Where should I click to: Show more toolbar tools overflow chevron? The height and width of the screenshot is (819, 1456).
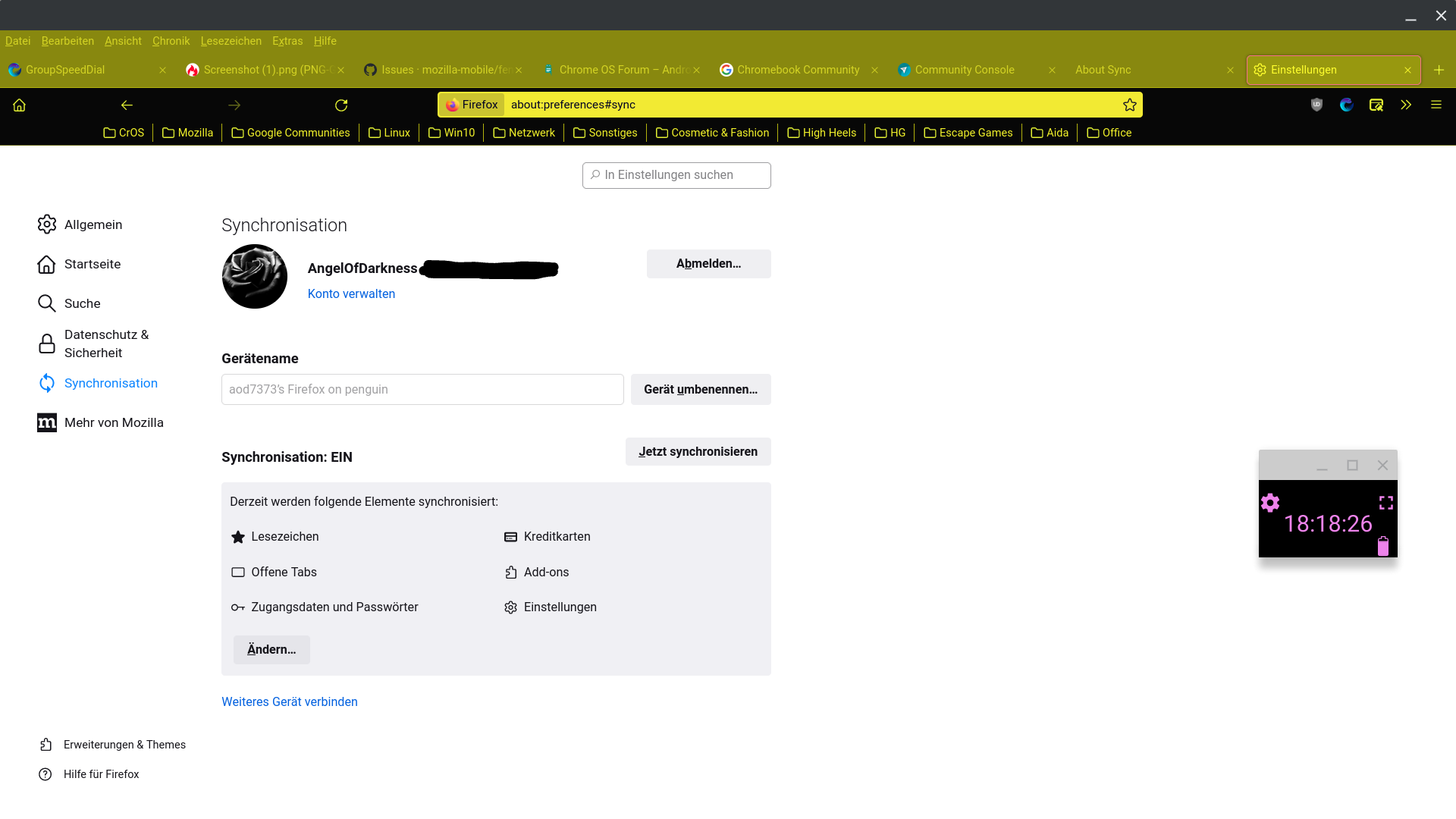pyautogui.click(x=1406, y=105)
